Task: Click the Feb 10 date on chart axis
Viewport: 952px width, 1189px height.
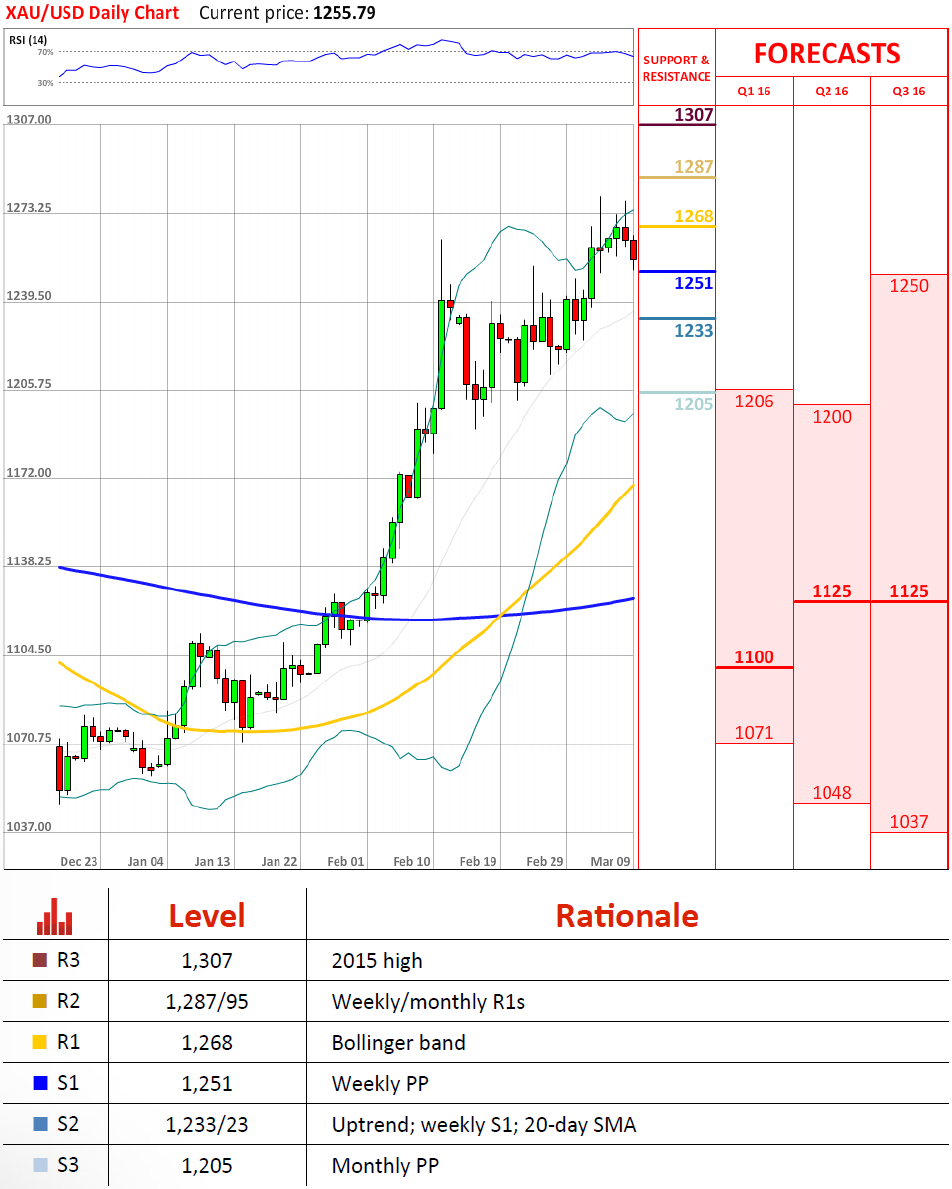Action: (413, 861)
